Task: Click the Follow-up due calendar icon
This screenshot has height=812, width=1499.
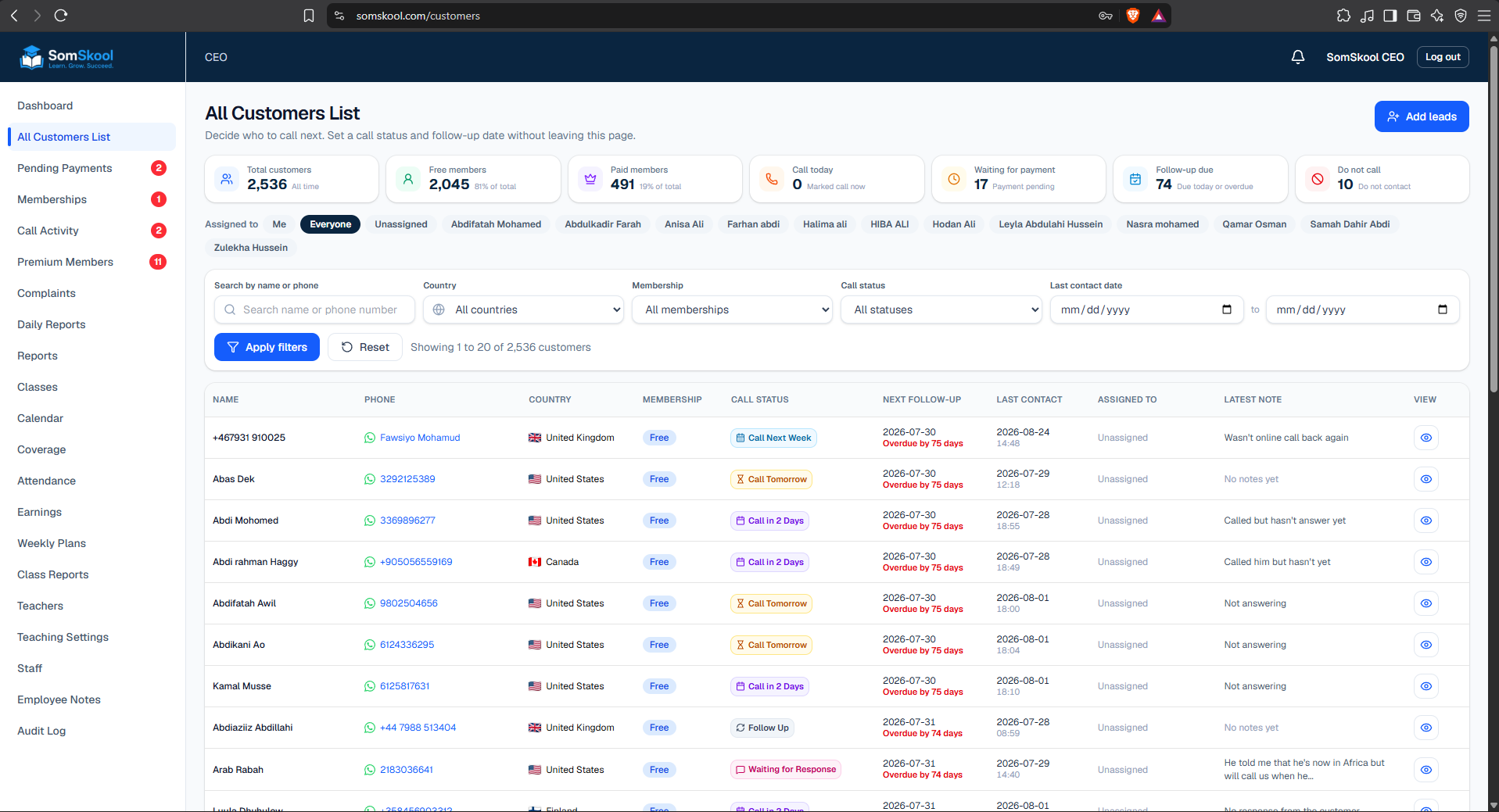Action: click(x=1135, y=179)
